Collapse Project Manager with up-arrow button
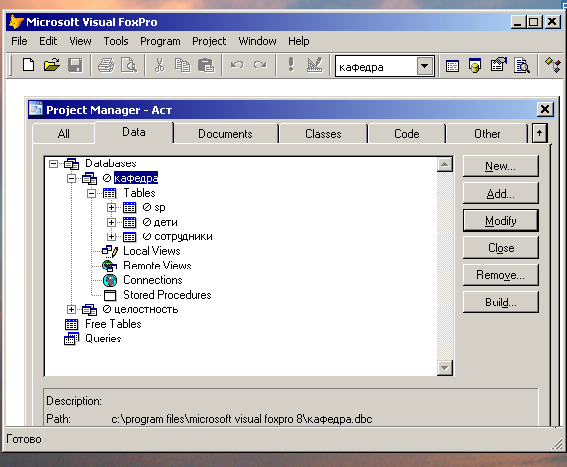 [540, 133]
